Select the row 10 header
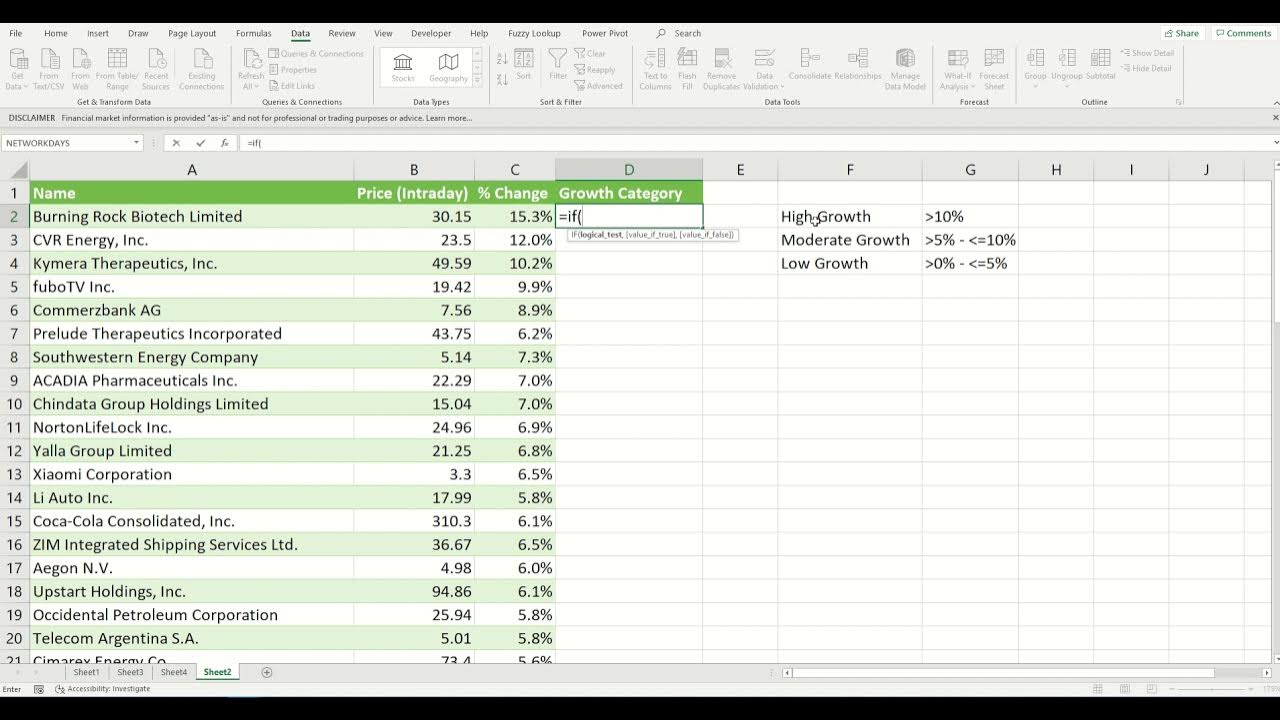 (x=14, y=404)
